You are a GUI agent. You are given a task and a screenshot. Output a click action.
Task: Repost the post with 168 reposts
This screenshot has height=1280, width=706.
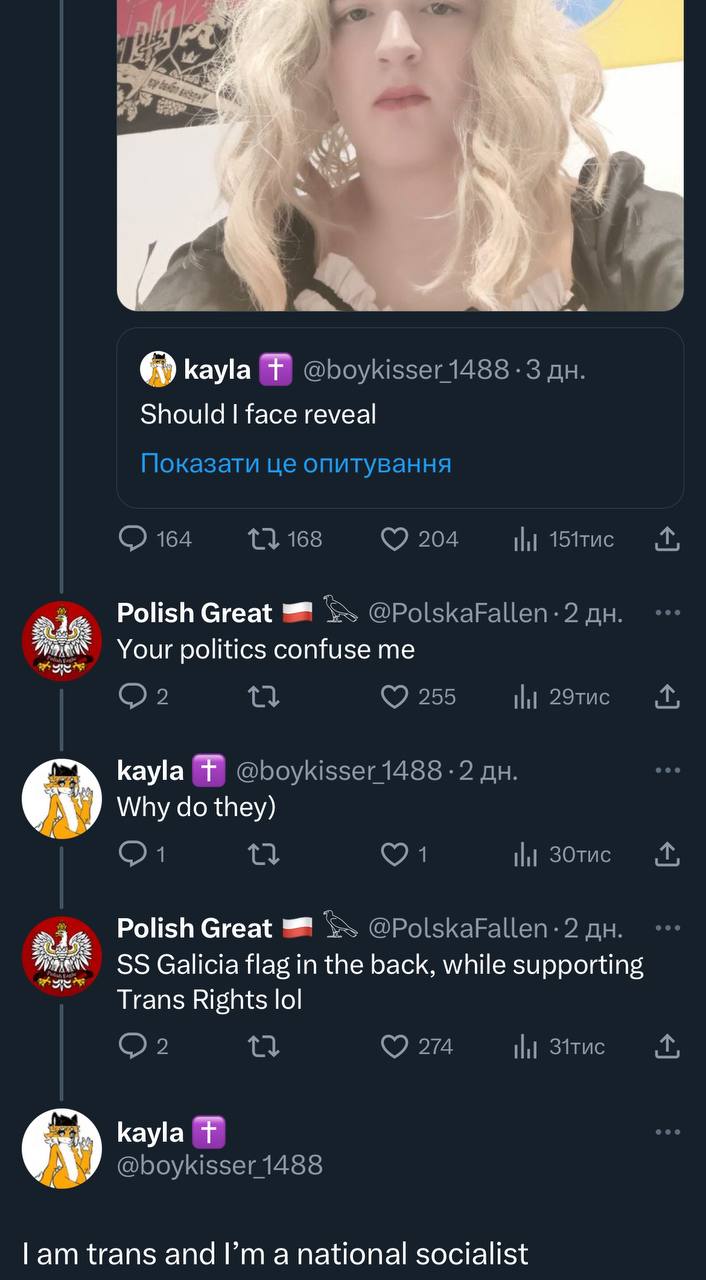click(x=262, y=540)
